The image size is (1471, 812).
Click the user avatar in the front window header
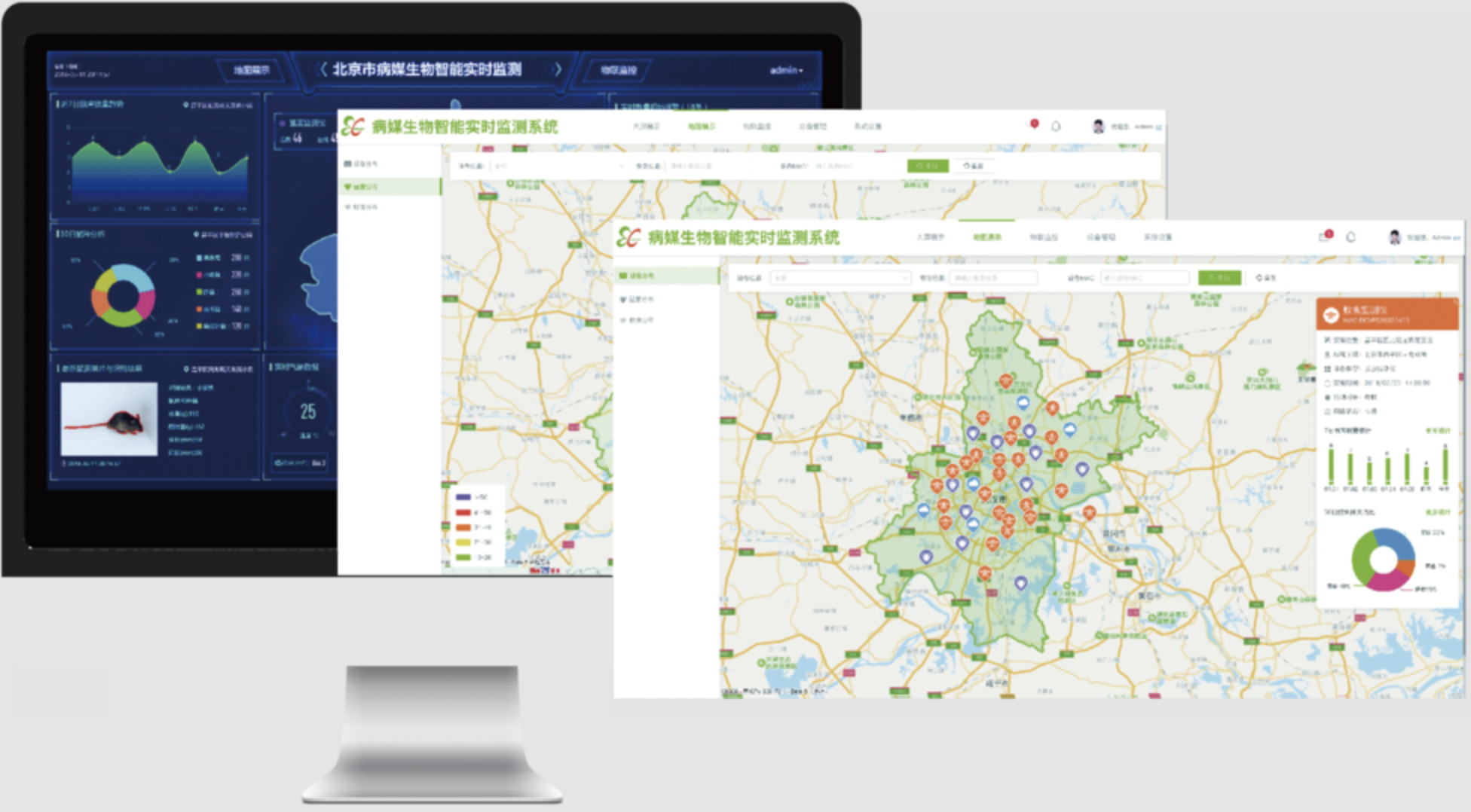coord(1395,237)
